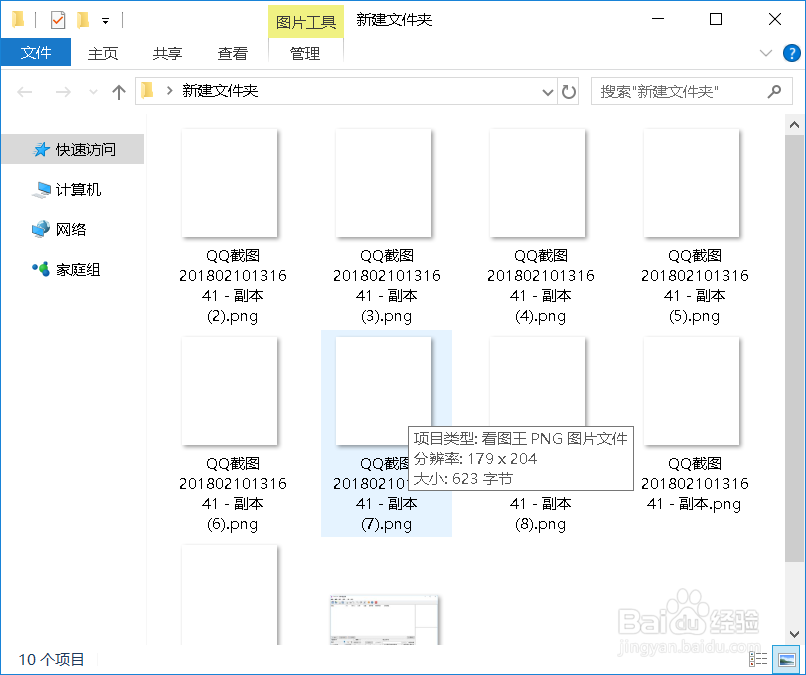Click the folder icon in the title bar
The width and height of the screenshot is (806, 675).
19,20
